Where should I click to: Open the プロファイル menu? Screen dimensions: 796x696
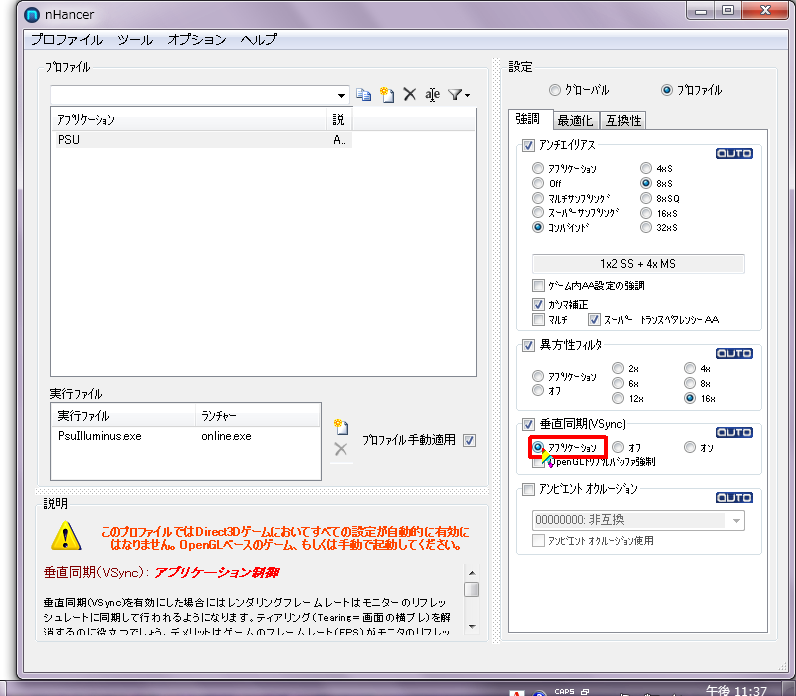[67, 40]
